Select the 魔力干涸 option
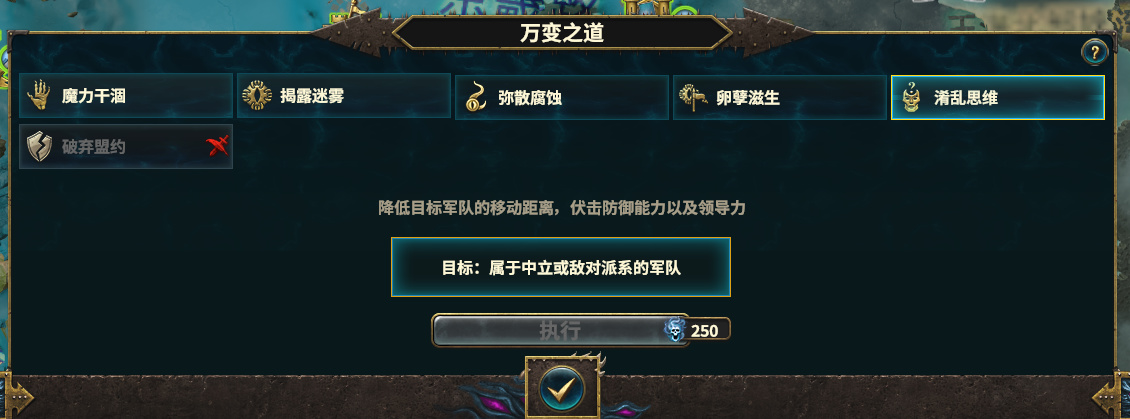This screenshot has height=419, width=1130. (126, 96)
